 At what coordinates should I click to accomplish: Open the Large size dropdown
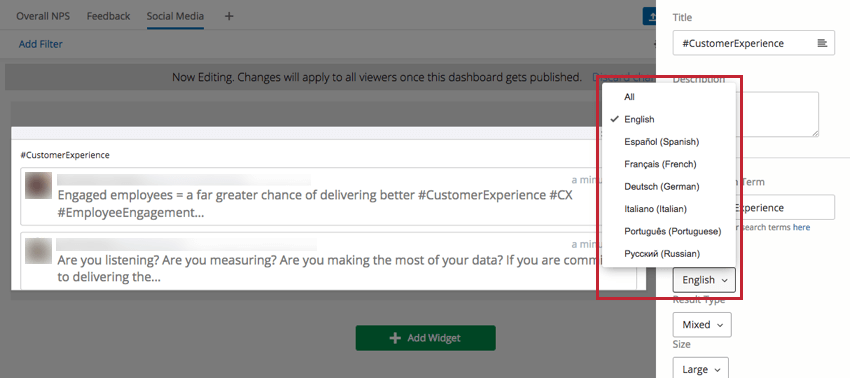701,368
